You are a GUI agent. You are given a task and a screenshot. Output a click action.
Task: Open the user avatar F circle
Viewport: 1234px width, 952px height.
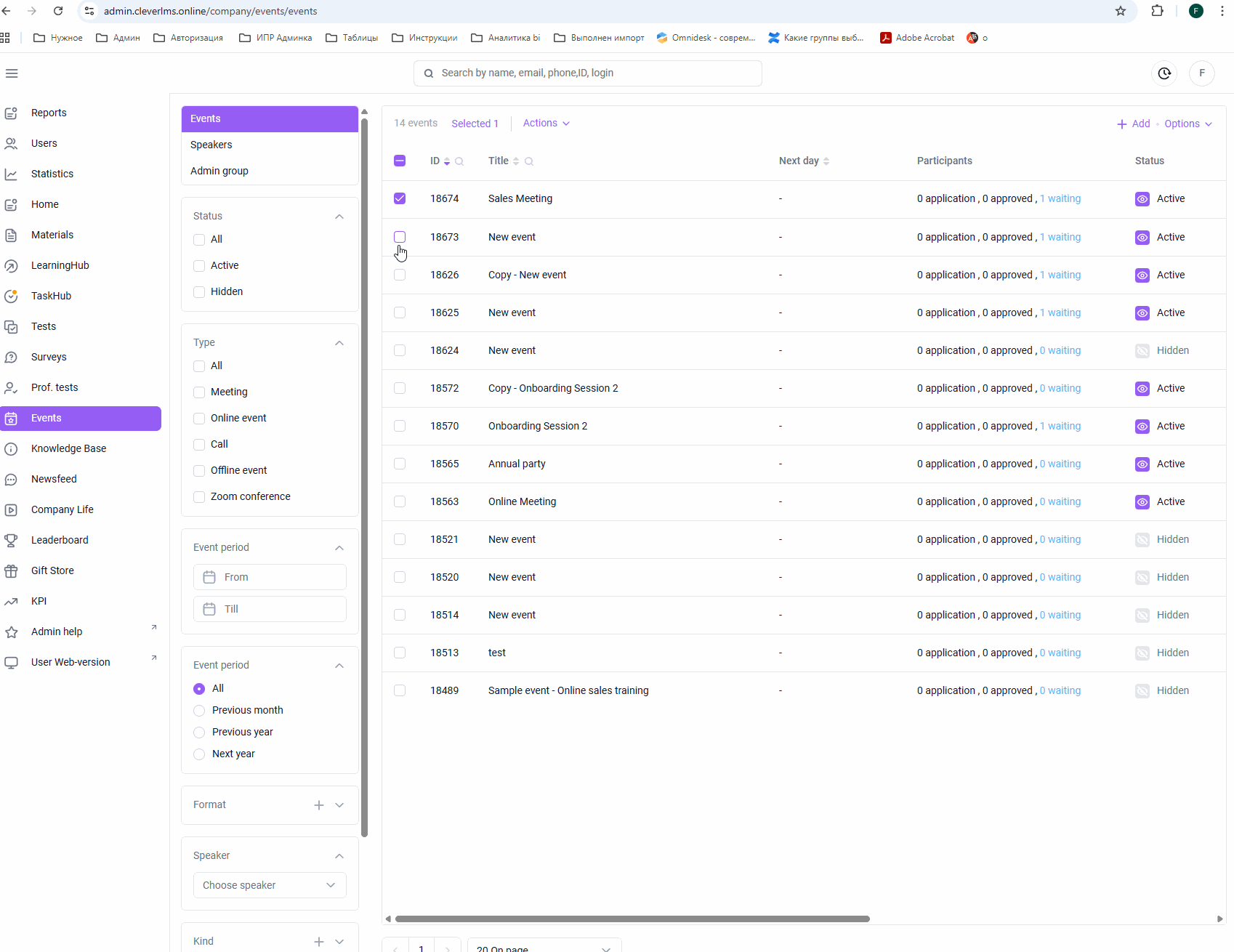1202,73
